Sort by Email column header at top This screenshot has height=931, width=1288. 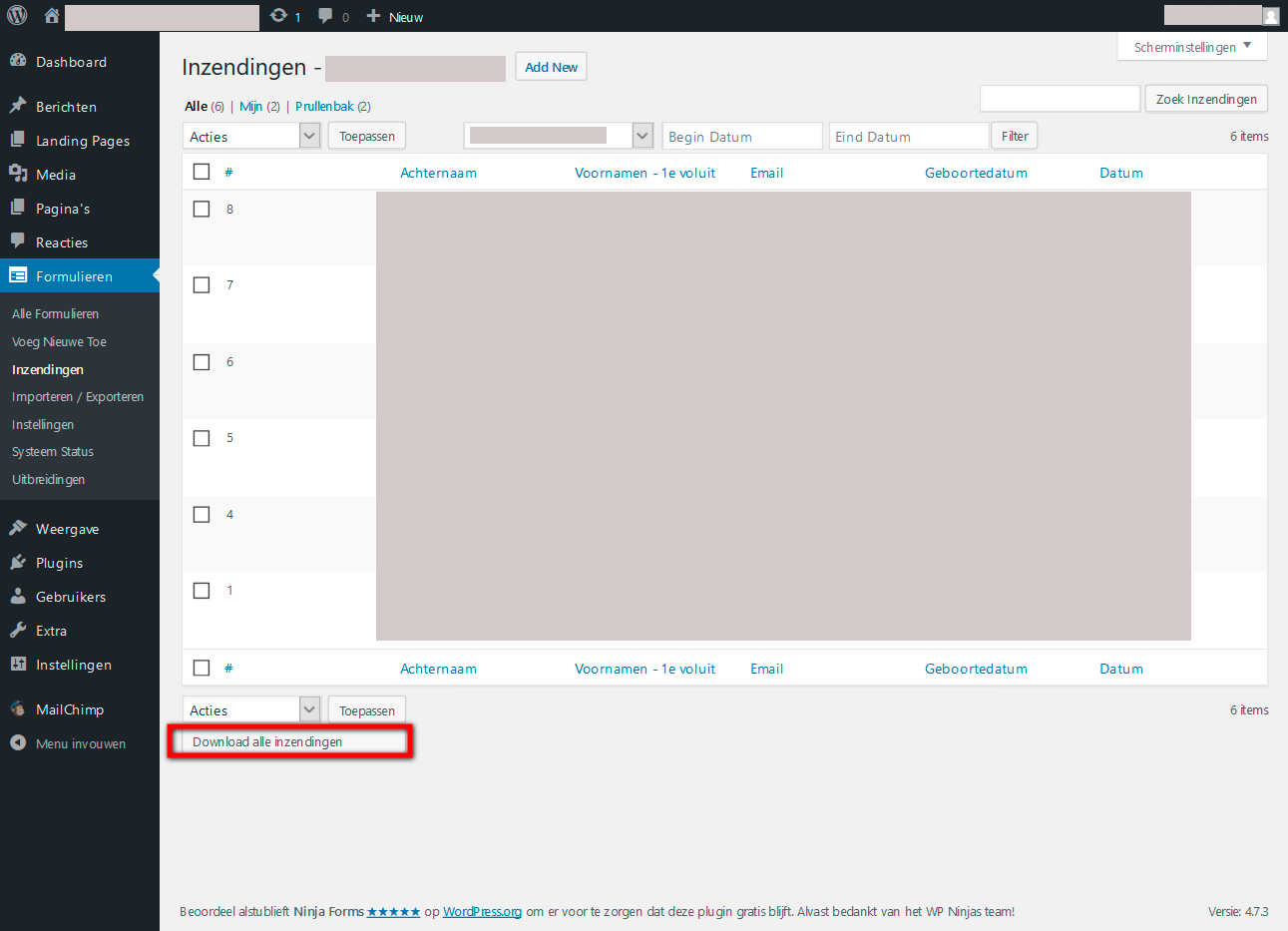(766, 173)
